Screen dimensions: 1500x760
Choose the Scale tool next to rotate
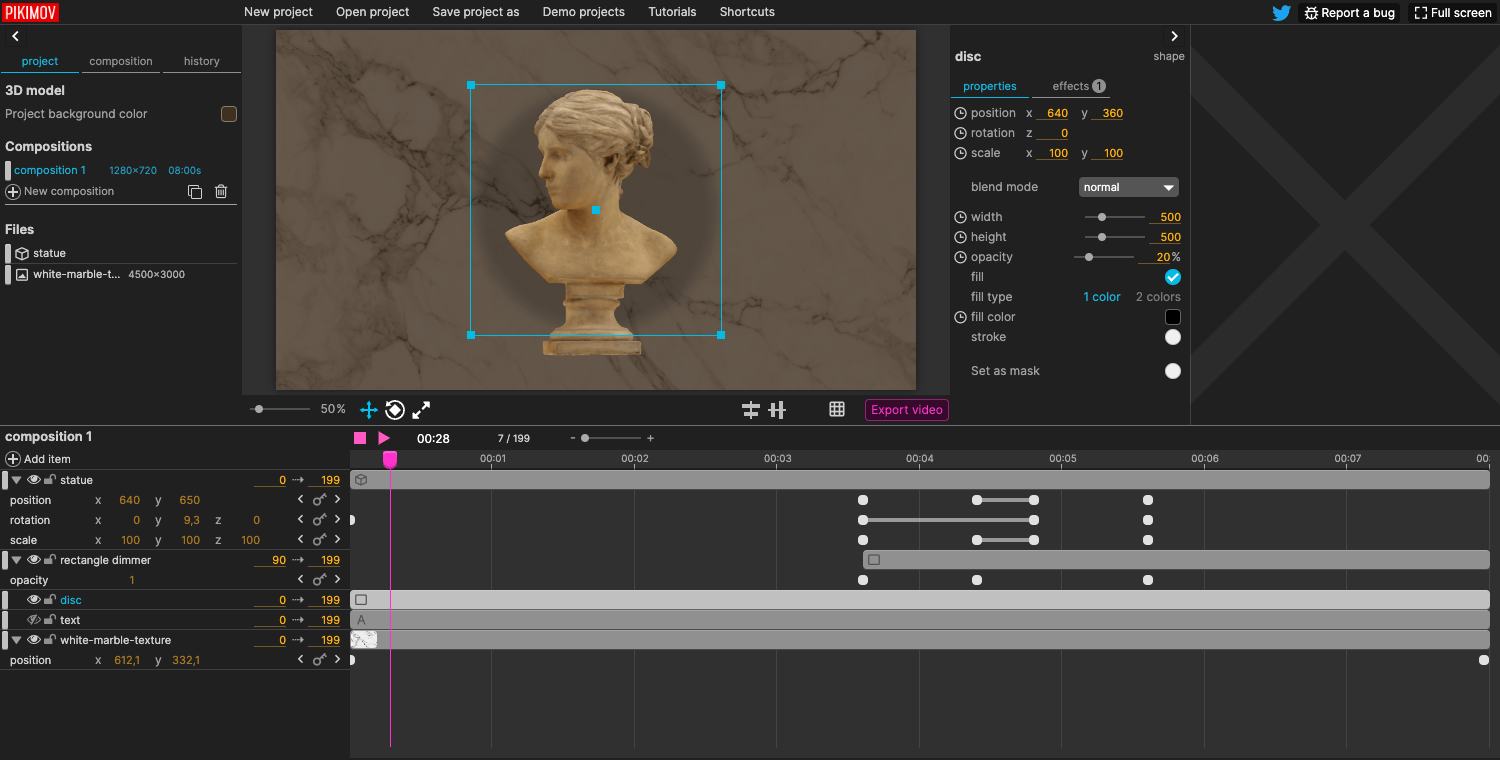[420, 410]
